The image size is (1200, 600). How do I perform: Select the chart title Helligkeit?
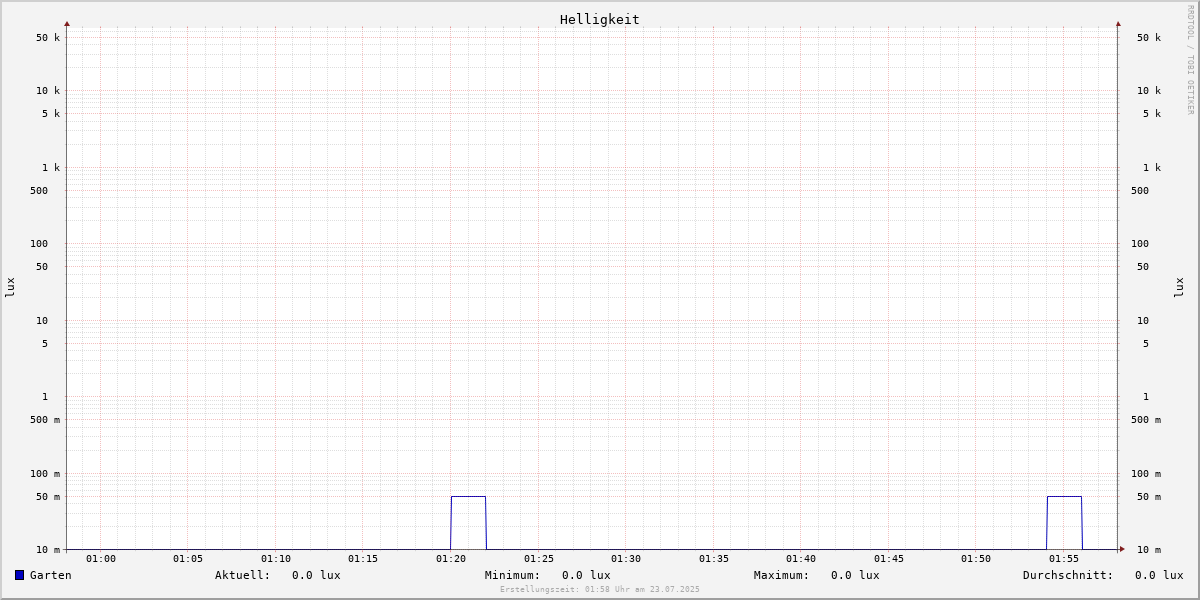(x=600, y=19)
